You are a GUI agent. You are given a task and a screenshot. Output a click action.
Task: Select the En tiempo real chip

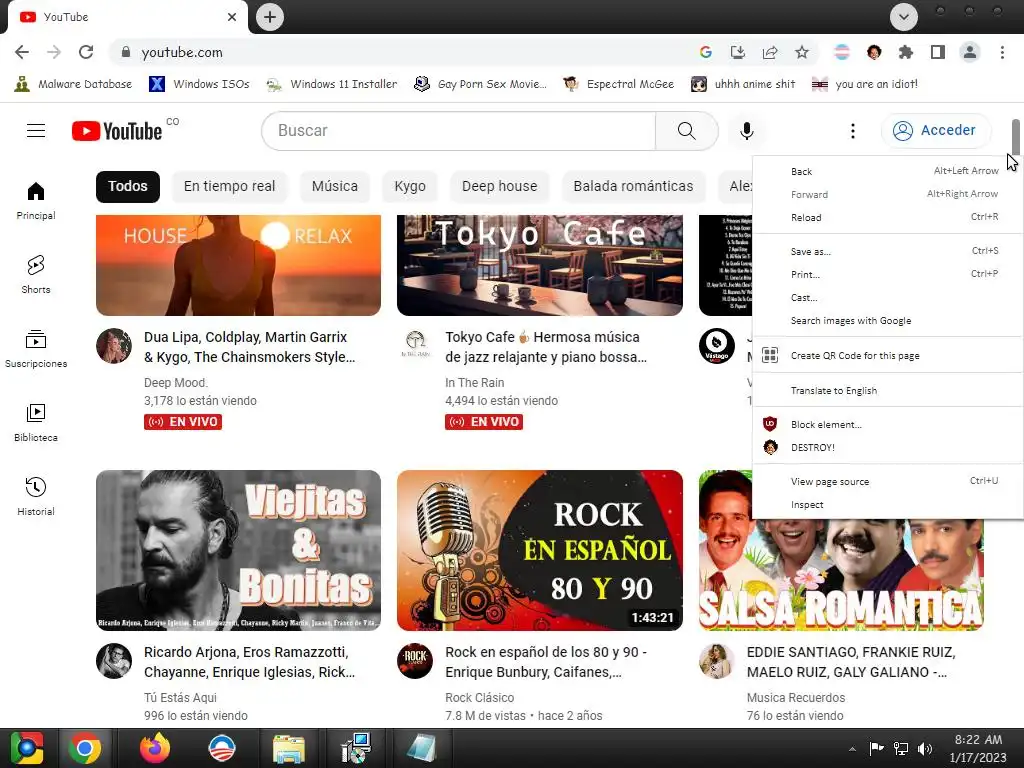(x=229, y=186)
